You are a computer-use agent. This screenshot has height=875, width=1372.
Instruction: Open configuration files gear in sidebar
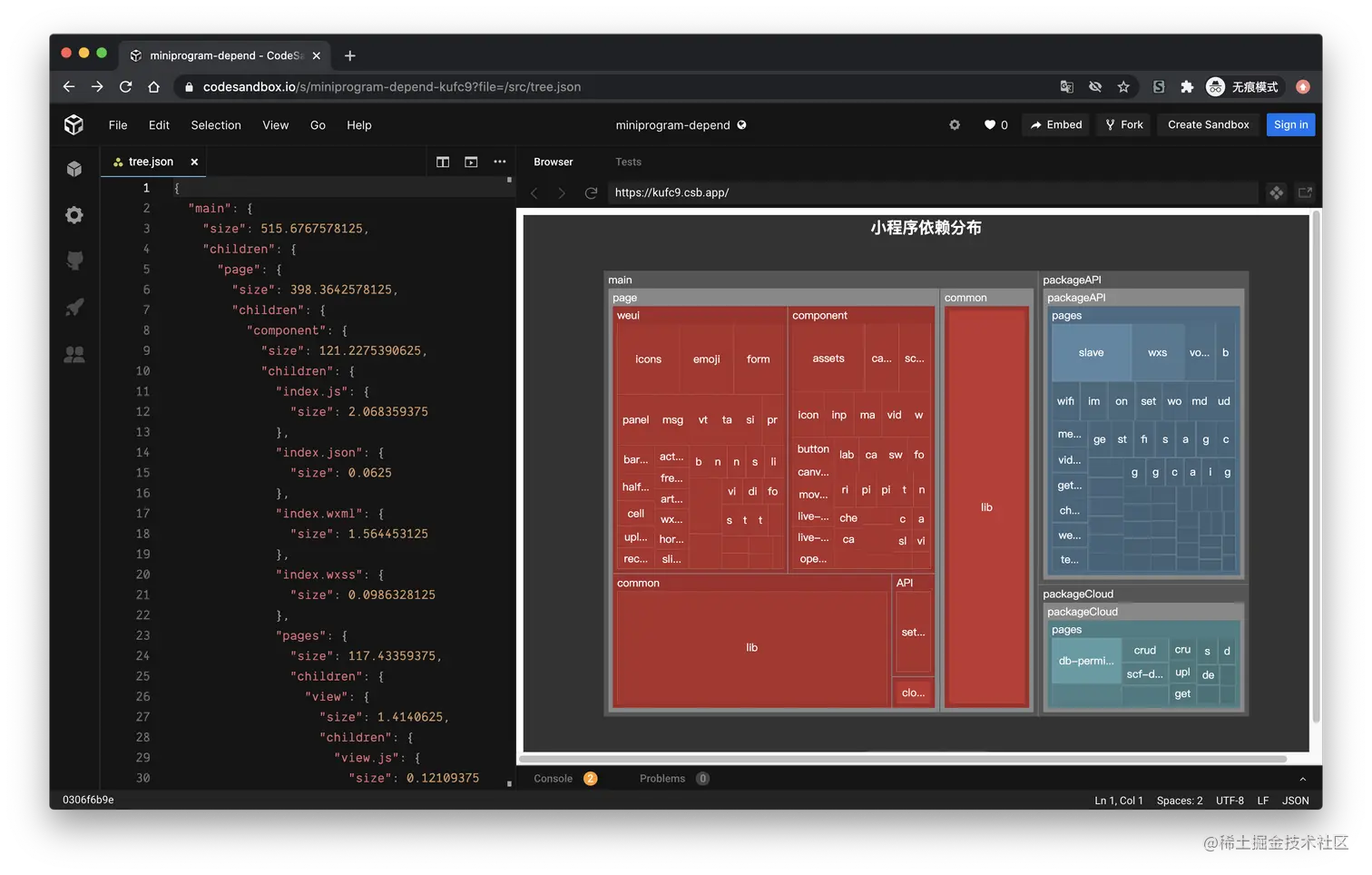tap(74, 215)
